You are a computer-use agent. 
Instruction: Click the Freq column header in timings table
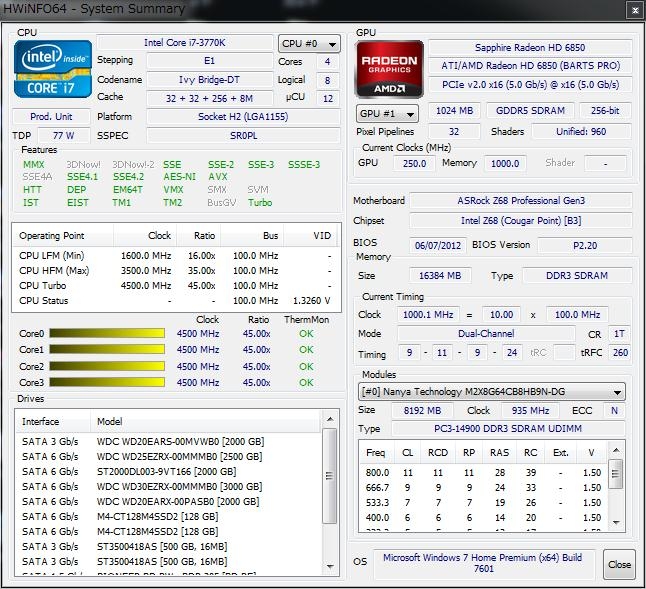(376, 452)
